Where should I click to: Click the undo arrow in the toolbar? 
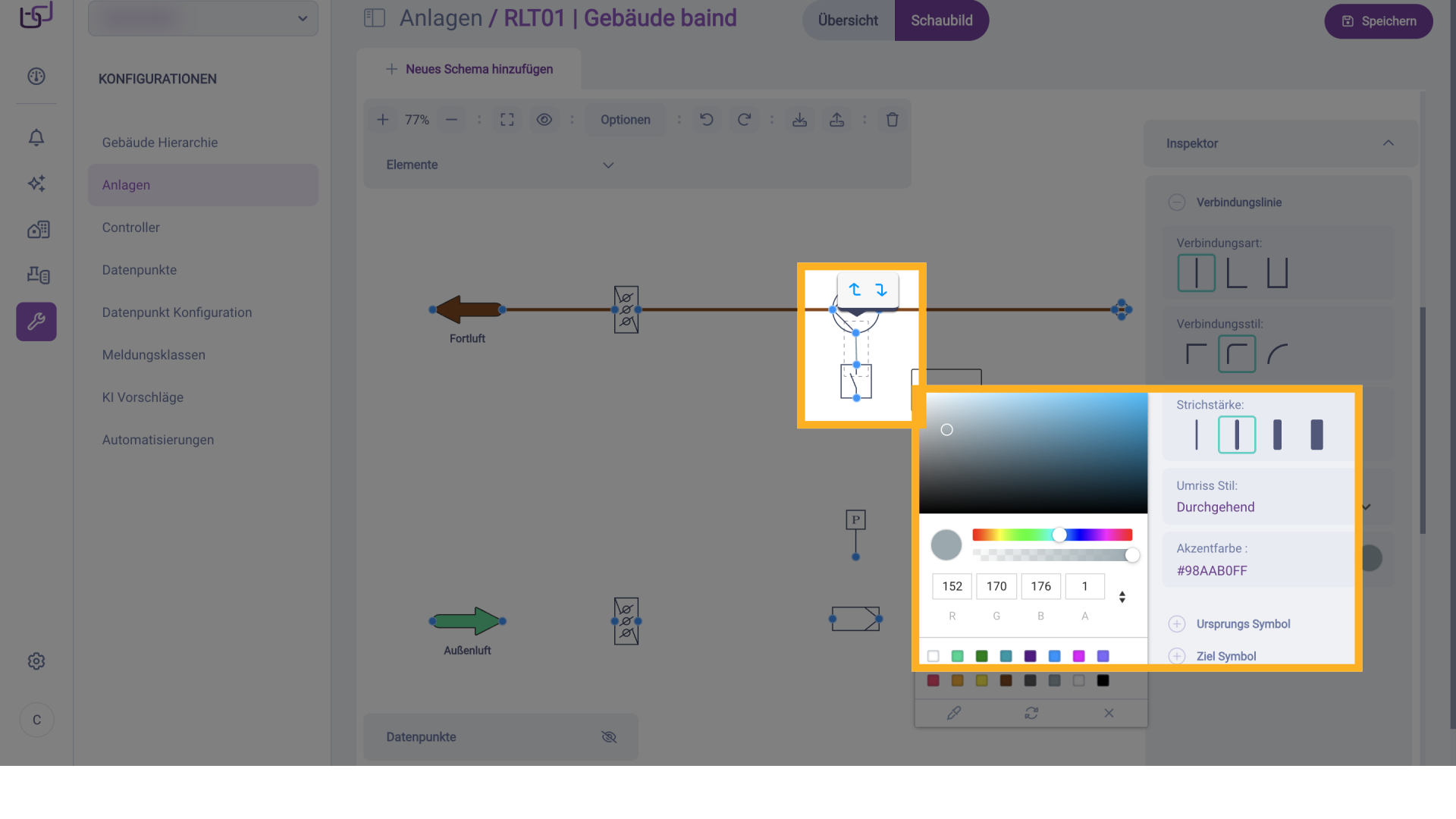706,120
